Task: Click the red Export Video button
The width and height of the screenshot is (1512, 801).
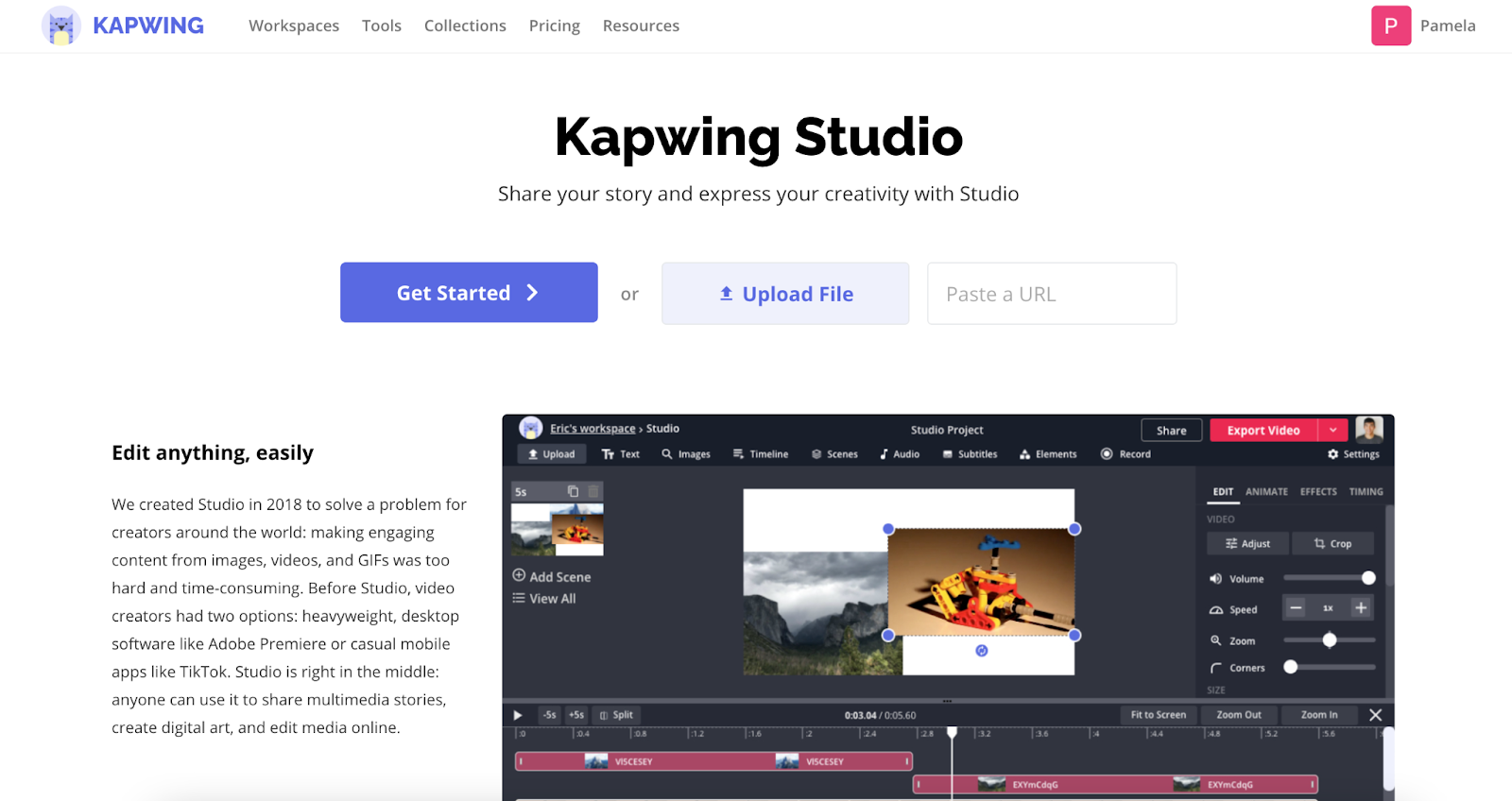Action: [x=1263, y=431]
